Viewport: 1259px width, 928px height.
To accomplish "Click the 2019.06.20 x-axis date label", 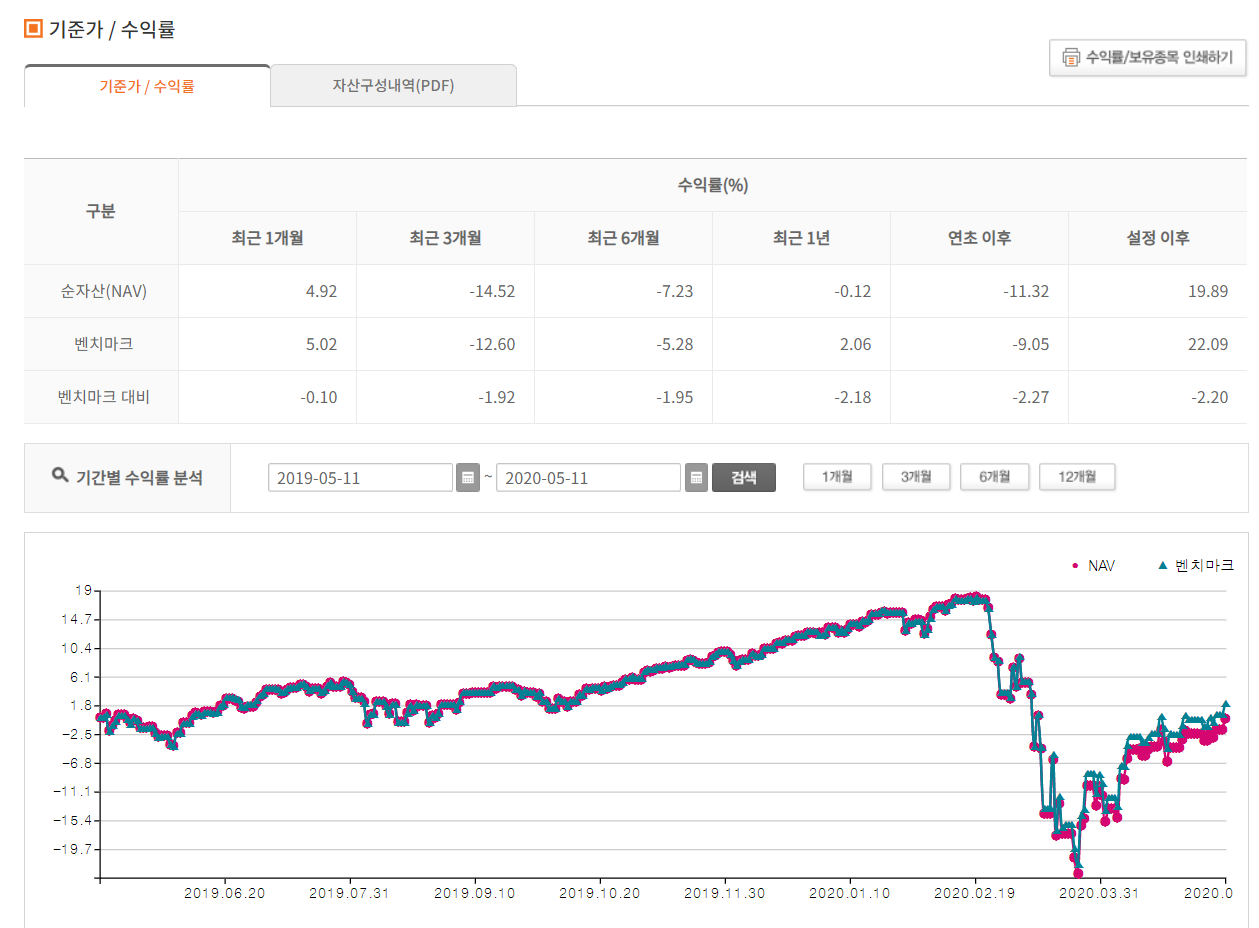I will (225, 894).
